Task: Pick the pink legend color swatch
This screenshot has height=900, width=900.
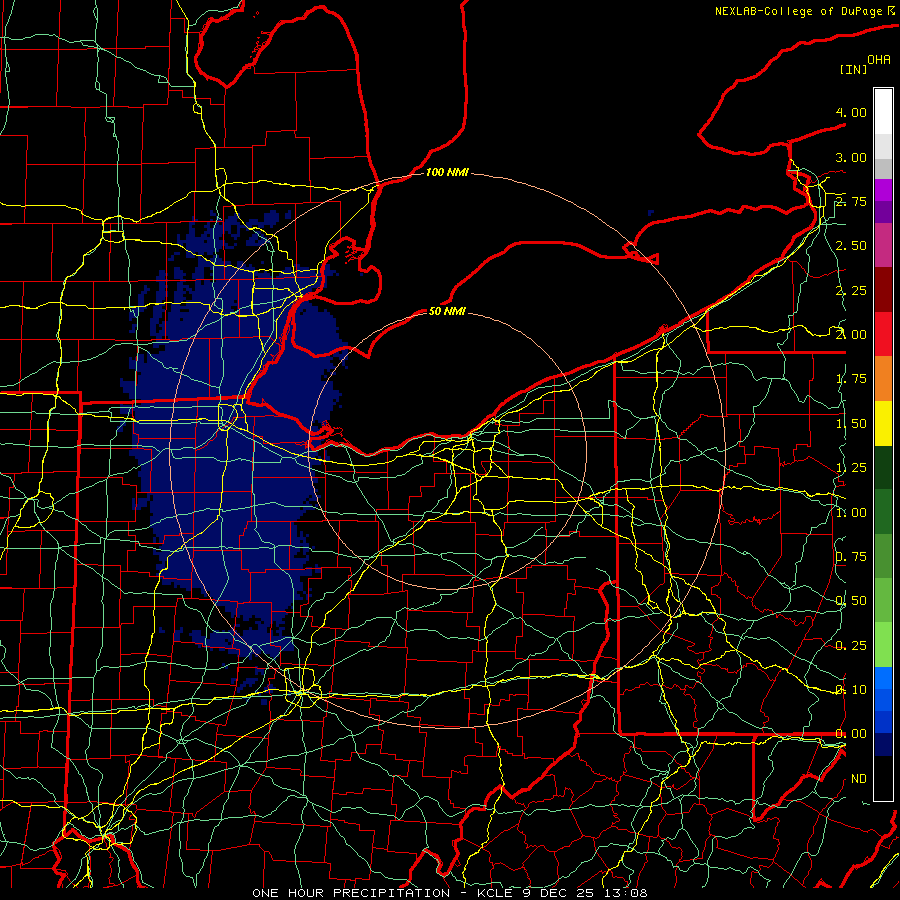Action: coord(883,245)
